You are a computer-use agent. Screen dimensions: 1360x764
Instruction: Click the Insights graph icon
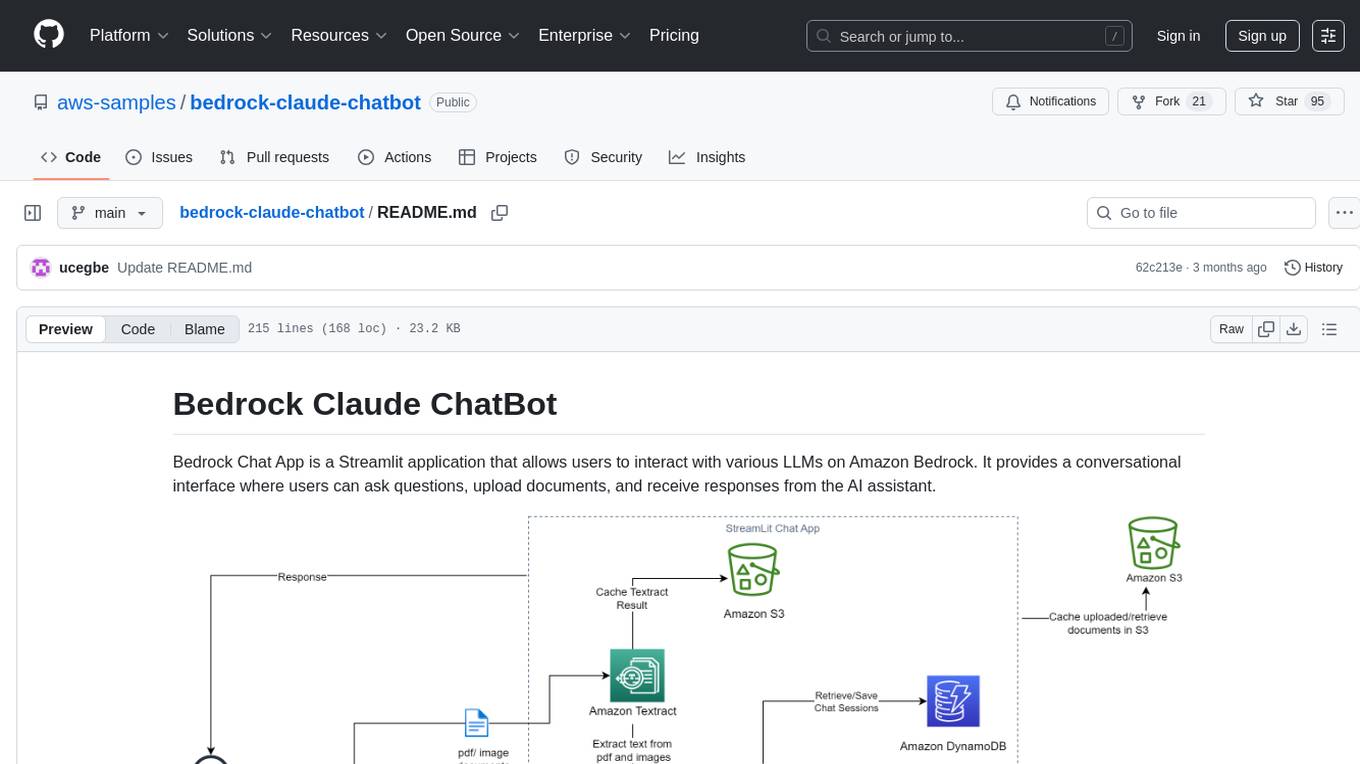point(677,157)
